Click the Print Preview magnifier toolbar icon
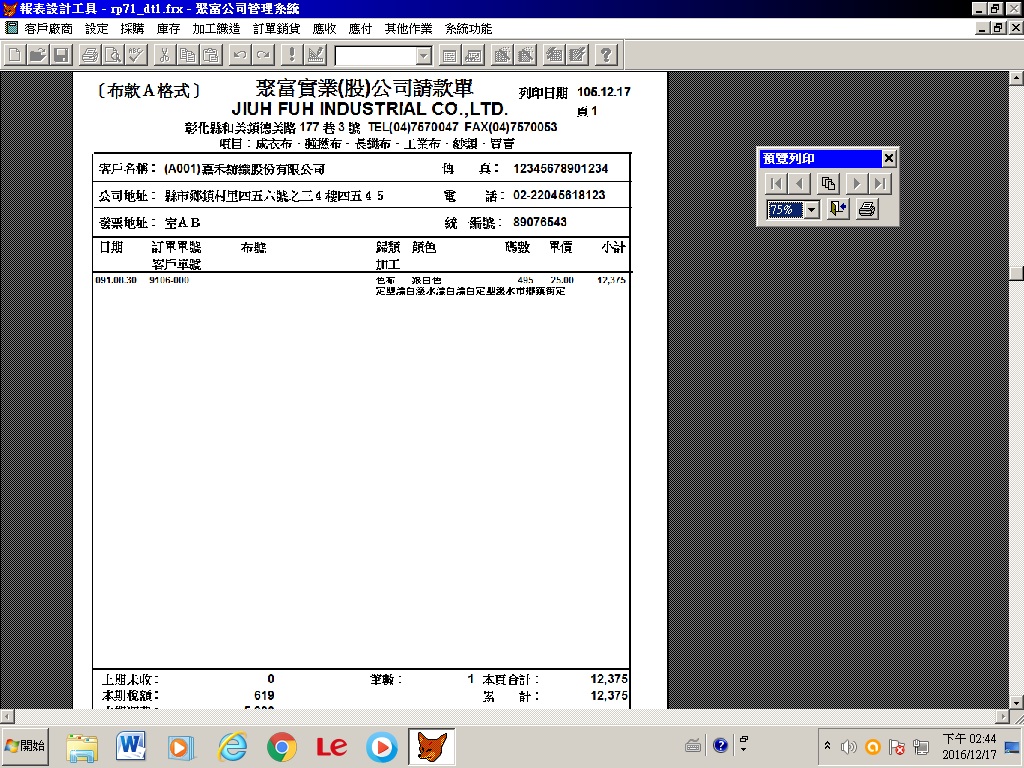Viewport: 1024px width, 768px height. click(113, 55)
